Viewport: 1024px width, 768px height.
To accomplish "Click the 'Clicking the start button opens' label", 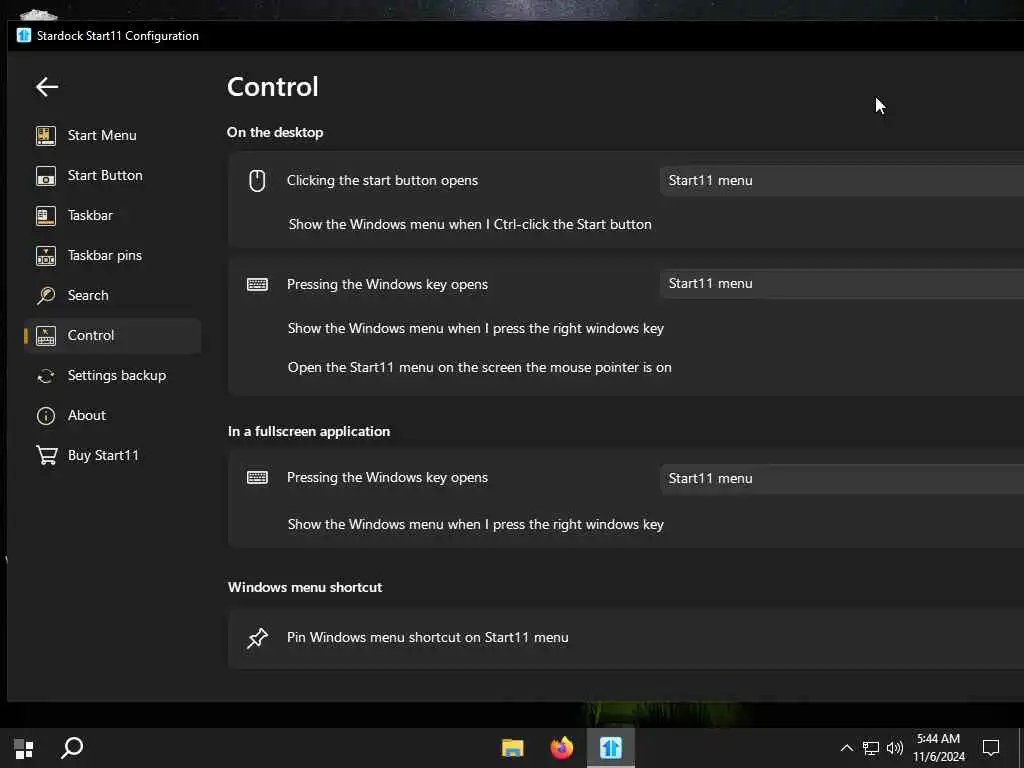I will tap(382, 180).
